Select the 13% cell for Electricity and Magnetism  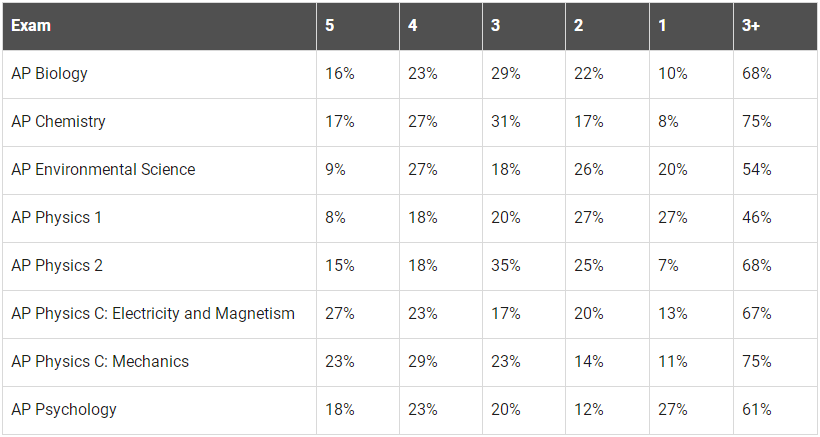[x=673, y=314]
